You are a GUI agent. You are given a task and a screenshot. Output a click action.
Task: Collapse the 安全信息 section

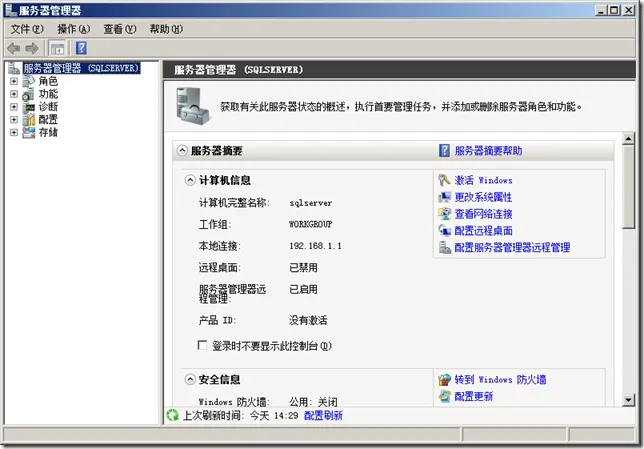[190, 380]
